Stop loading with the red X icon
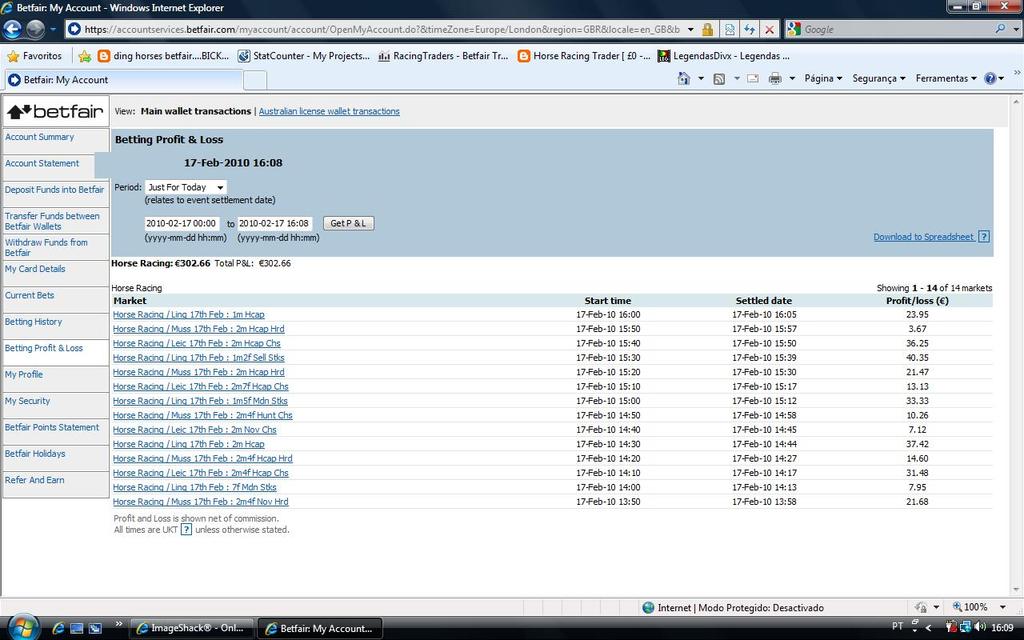Image resolution: width=1024 pixels, height=640 pixels. pos(769,29)
